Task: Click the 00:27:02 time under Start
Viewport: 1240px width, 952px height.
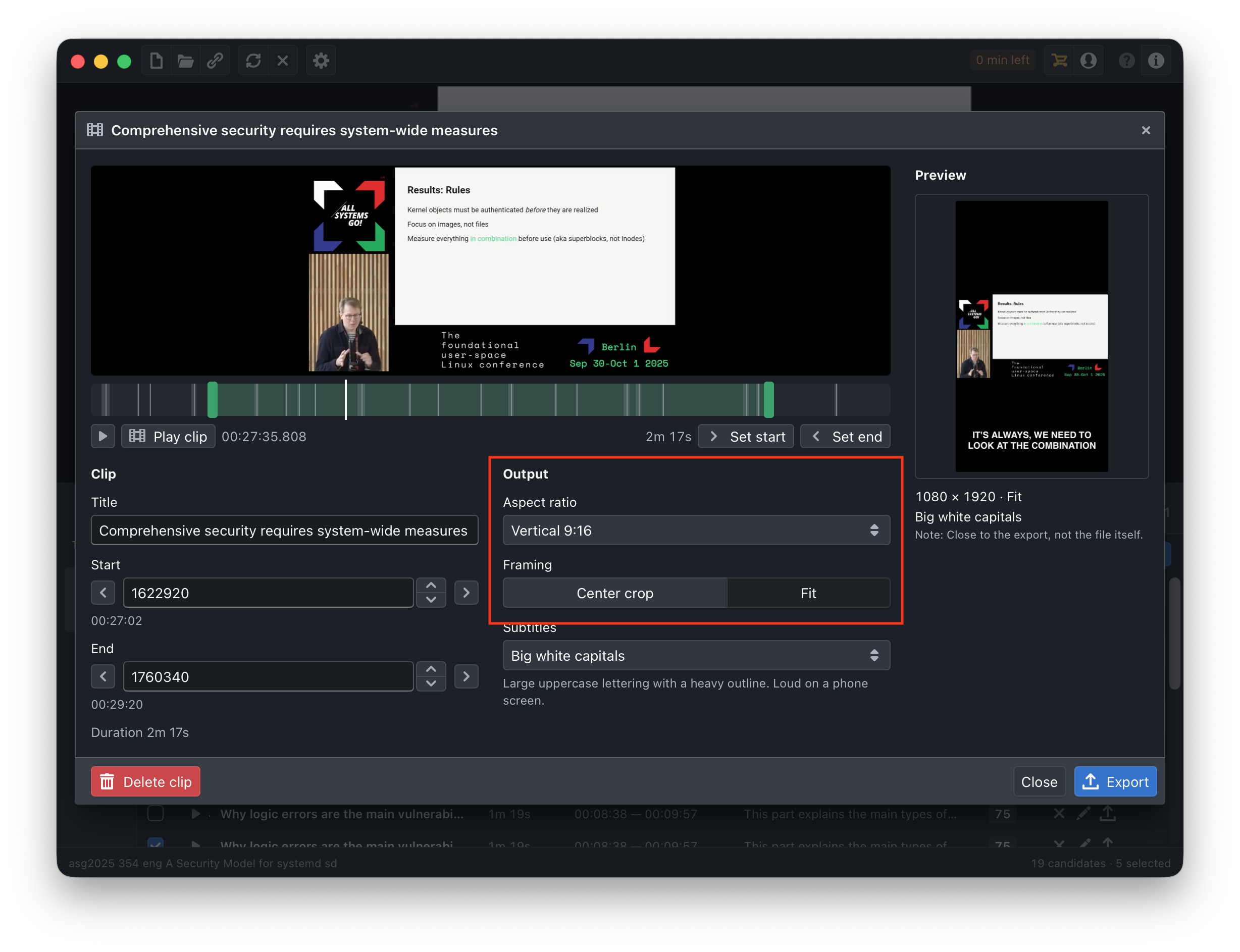Action: pyautogui.click(x=117, y=620)
